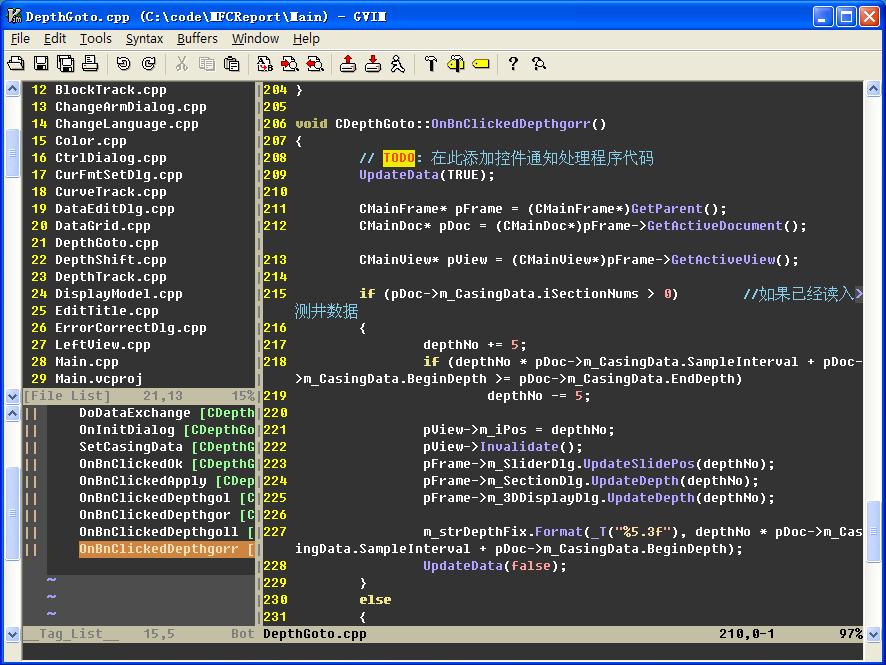Click the Redo toolbar icon
This screenshot has width=886, height=665.
148,64
